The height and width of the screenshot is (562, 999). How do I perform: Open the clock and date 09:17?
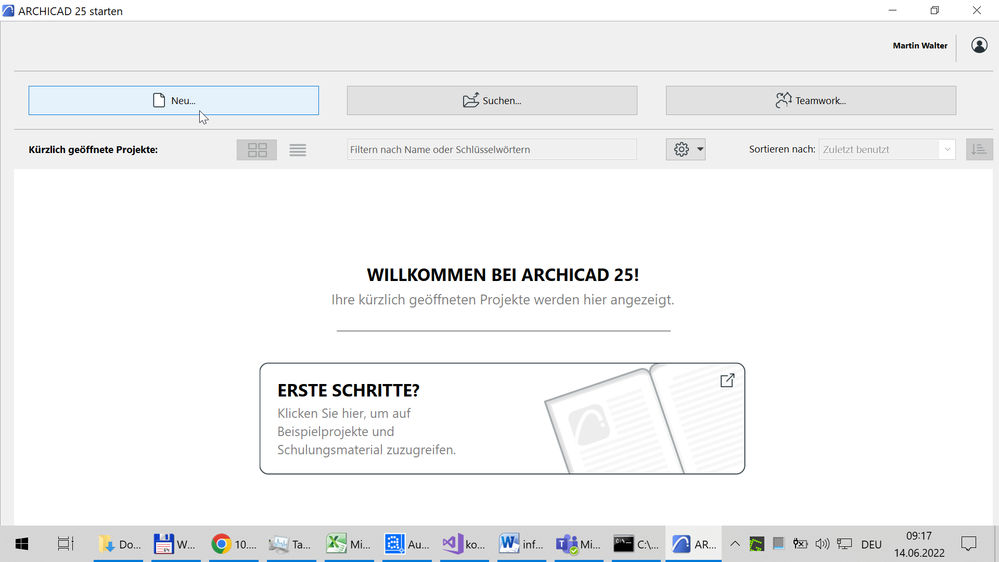pos(919,544)
